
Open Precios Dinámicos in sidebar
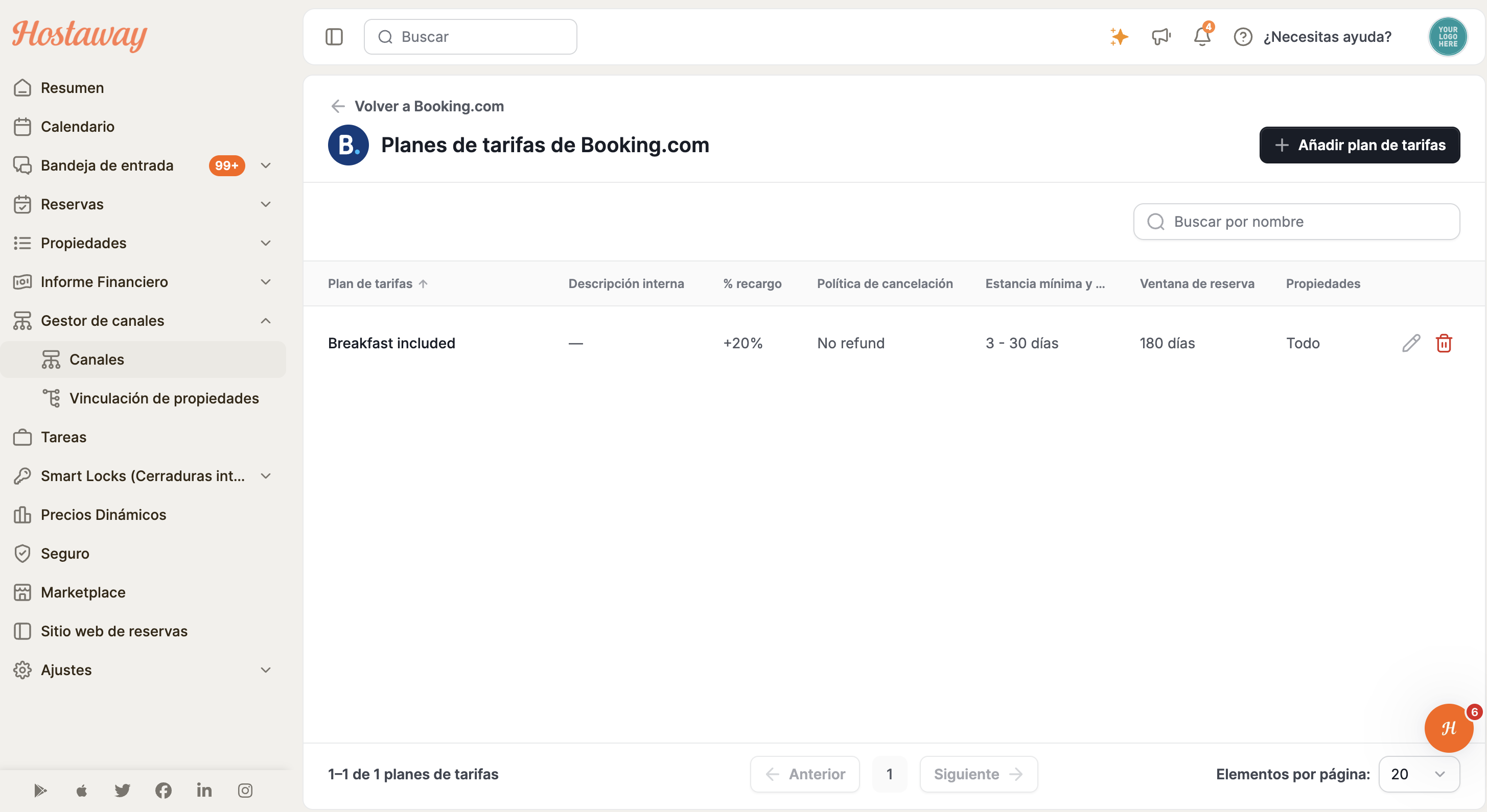tap(143, 514)
